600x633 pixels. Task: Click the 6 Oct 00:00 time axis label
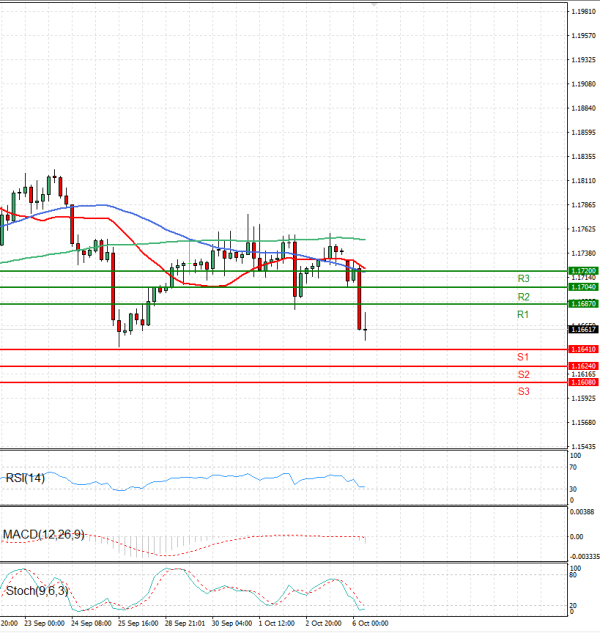coord(368,622)
